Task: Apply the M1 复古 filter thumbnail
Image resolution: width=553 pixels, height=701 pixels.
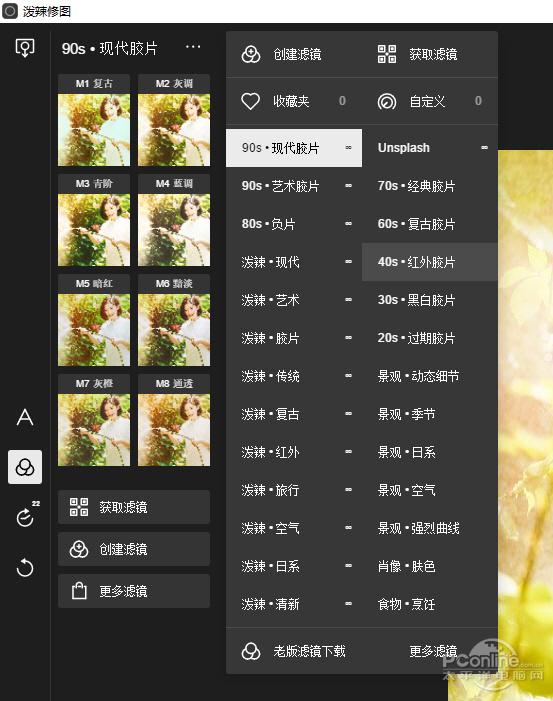Action: (x=94, y=121)
